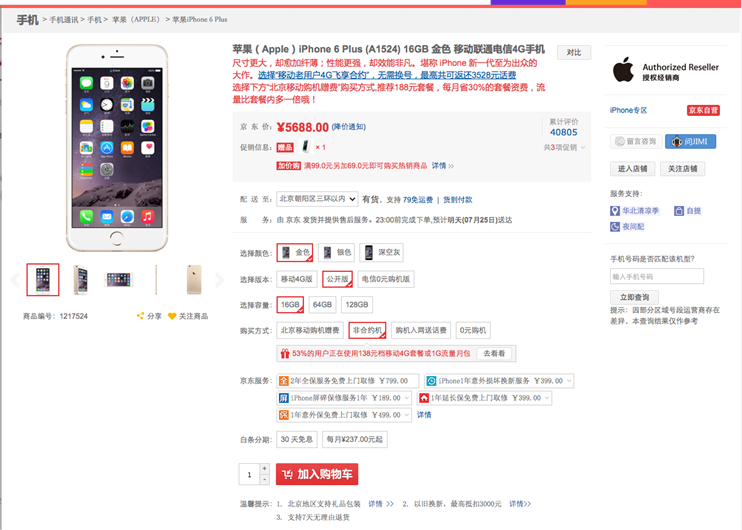The height and width of the screenshot is (530, 742).
Task: Open the iPhone屏碎保修服务1年 ¥189.00 dropdown
Action: click(344, 398)
